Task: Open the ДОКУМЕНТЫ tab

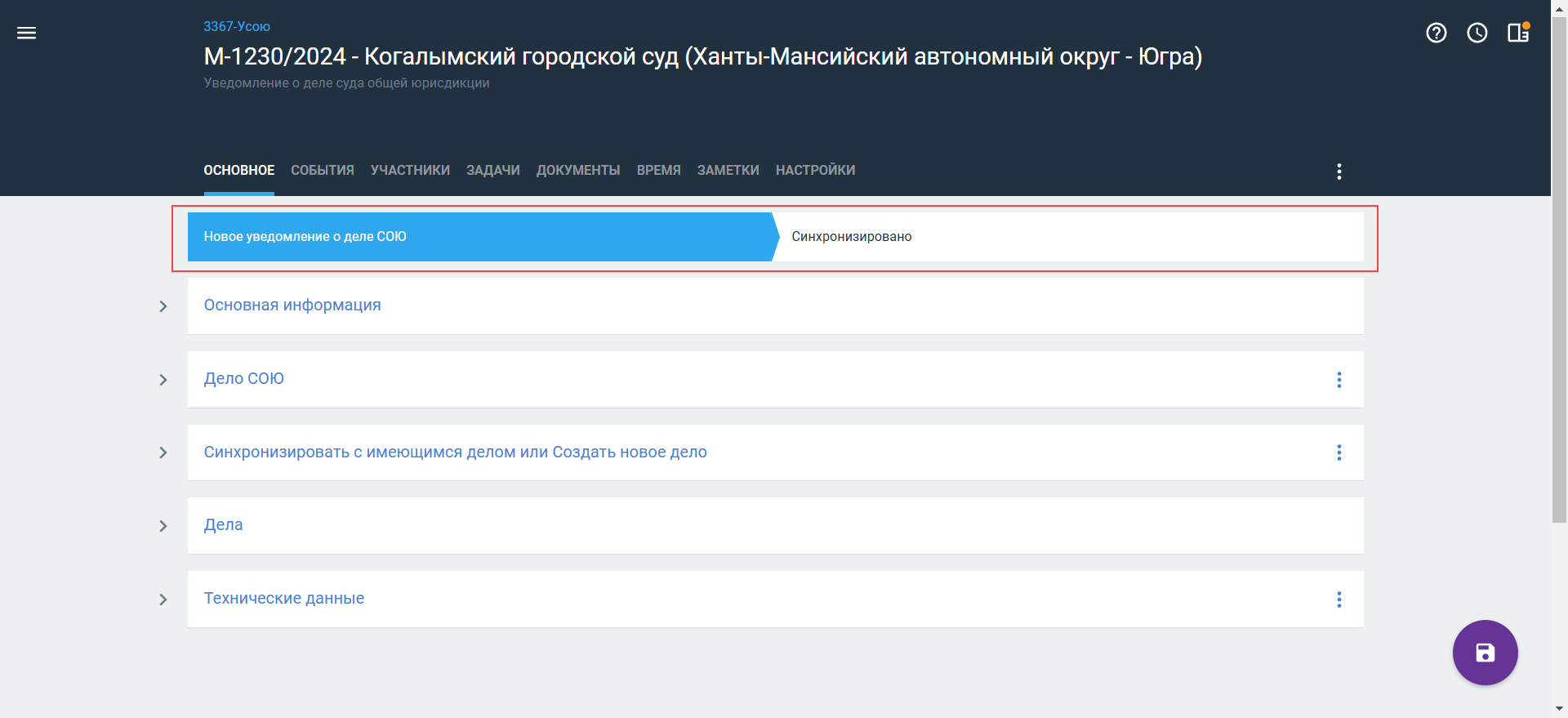Action: point(578,170)
